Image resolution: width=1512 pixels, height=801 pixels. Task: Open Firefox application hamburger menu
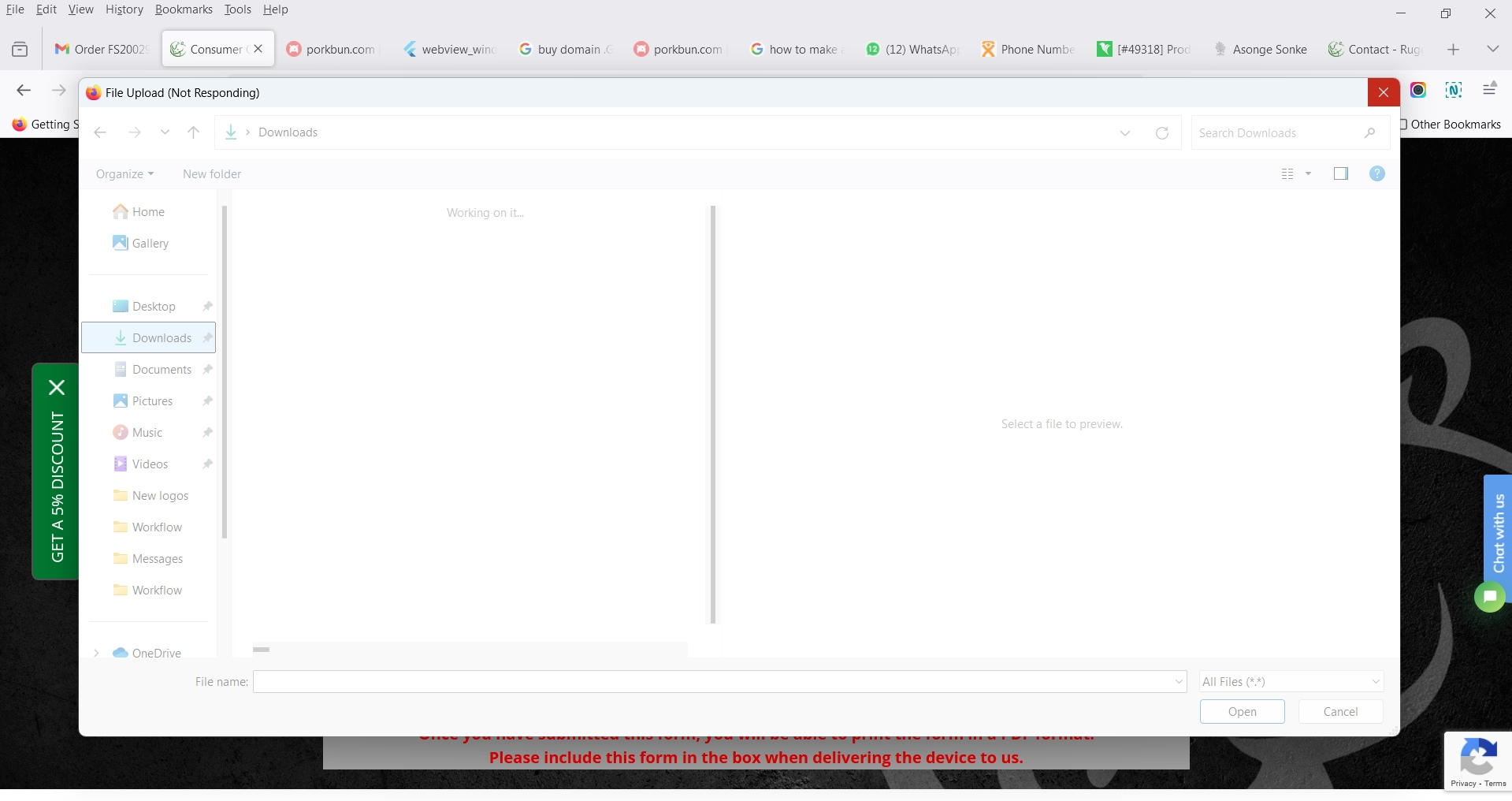click(x=1489, y=90)
